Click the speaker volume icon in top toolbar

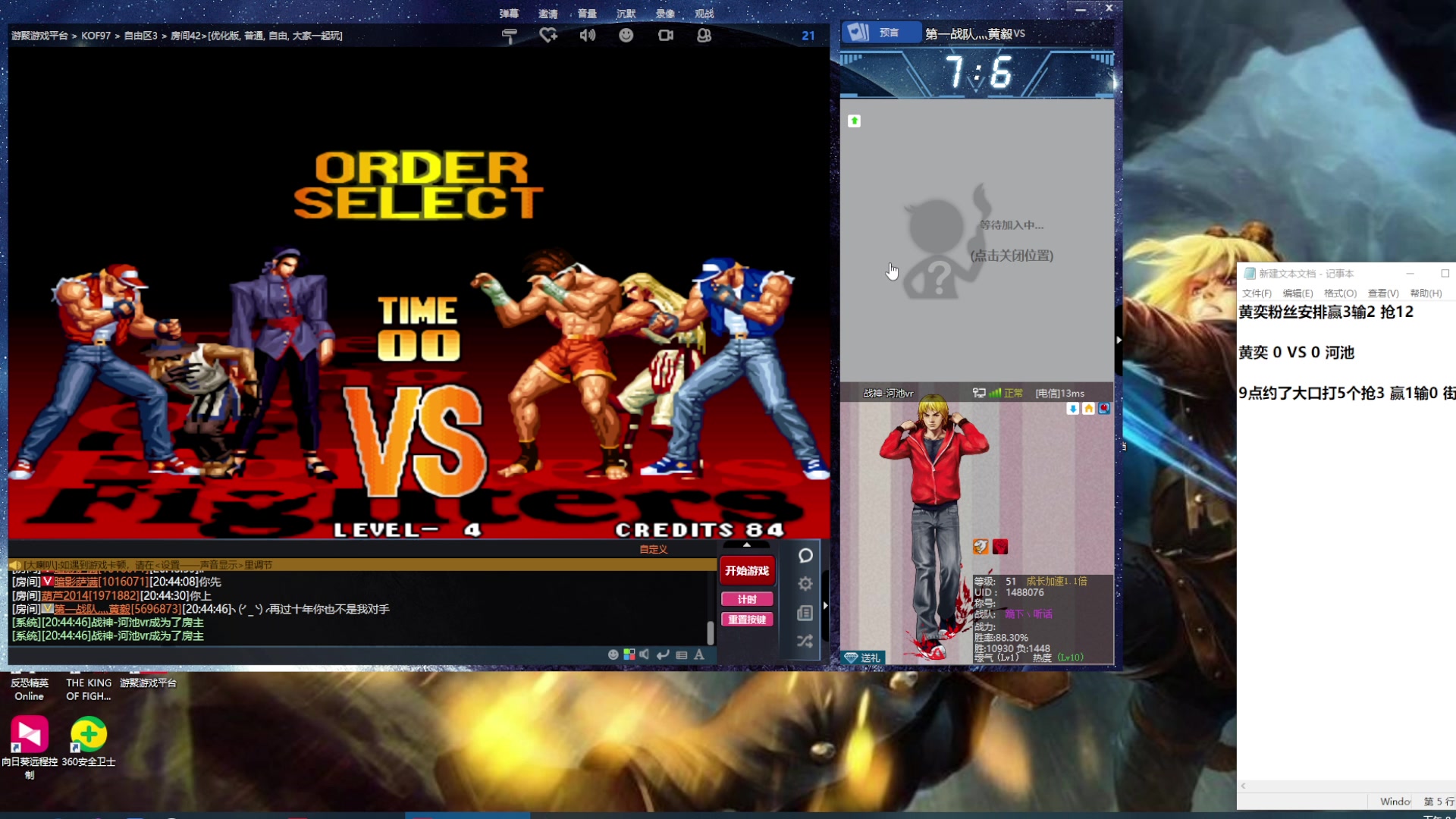(x=588, y=35)
